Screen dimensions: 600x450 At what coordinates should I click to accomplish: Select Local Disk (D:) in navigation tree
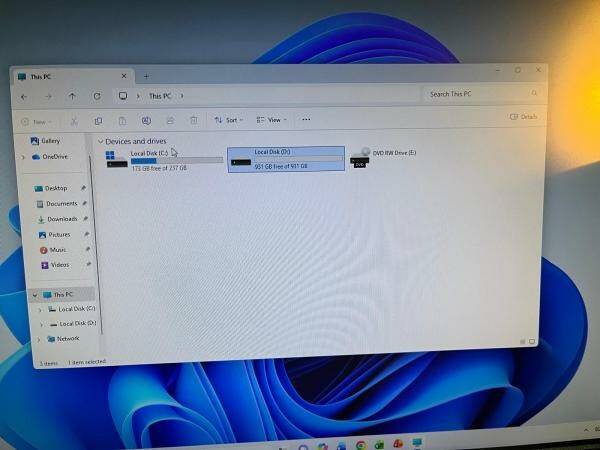tap(73, 324)
